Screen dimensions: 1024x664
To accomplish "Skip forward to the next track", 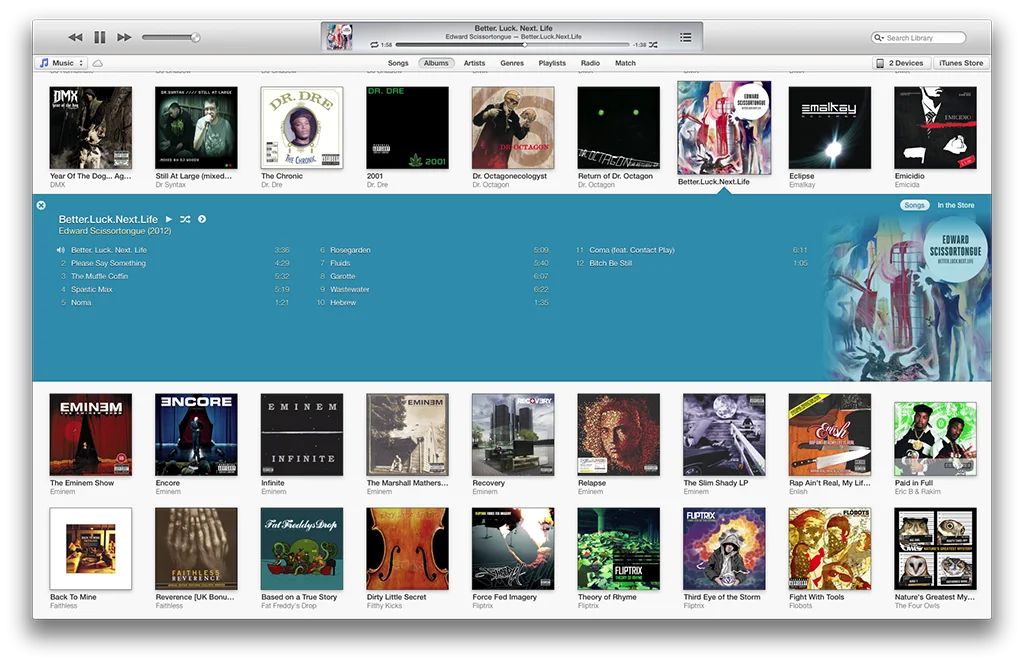I will (x=124, y=37).
